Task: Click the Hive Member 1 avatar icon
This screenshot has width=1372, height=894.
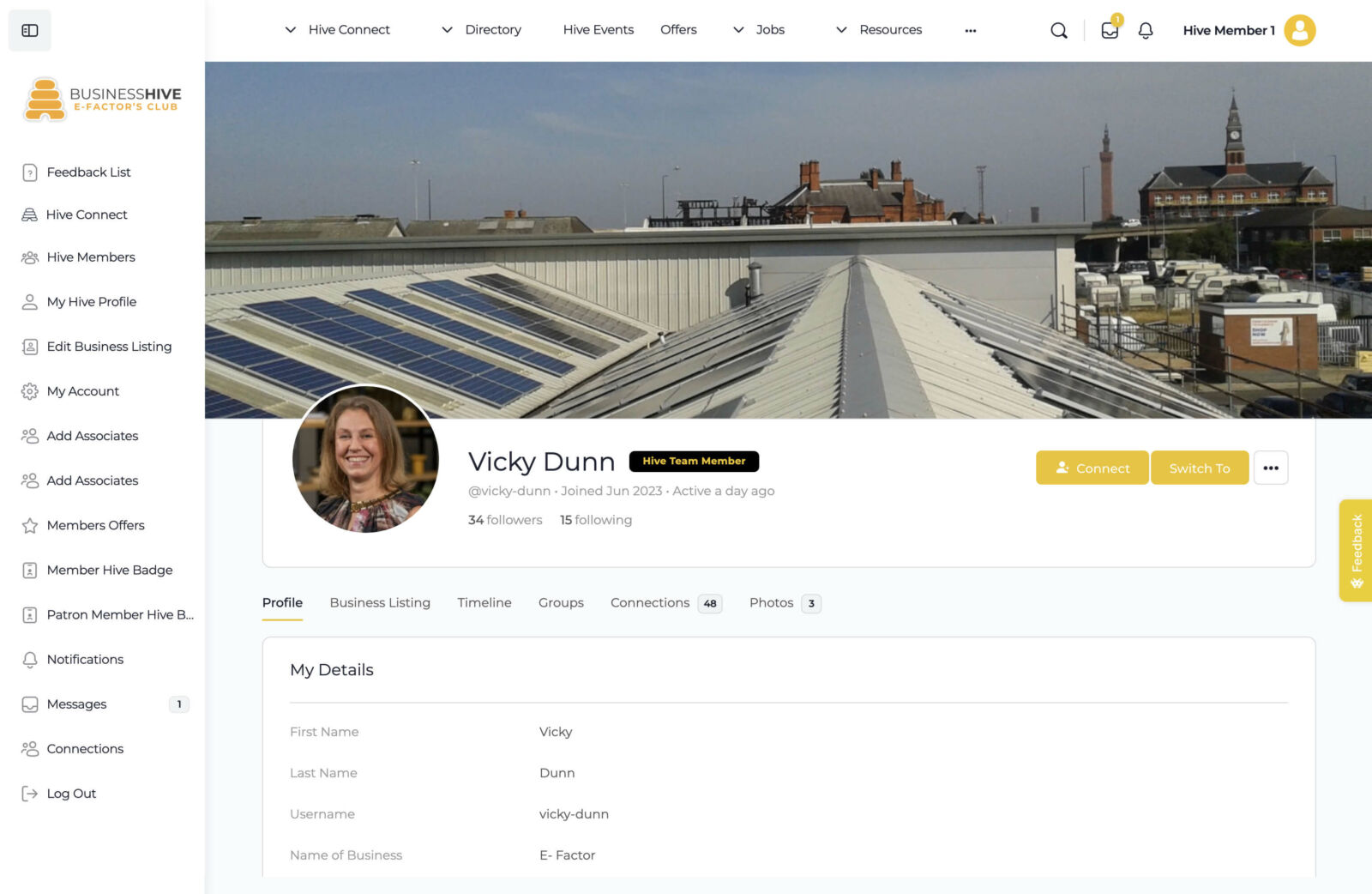Action: (1299, 31)
